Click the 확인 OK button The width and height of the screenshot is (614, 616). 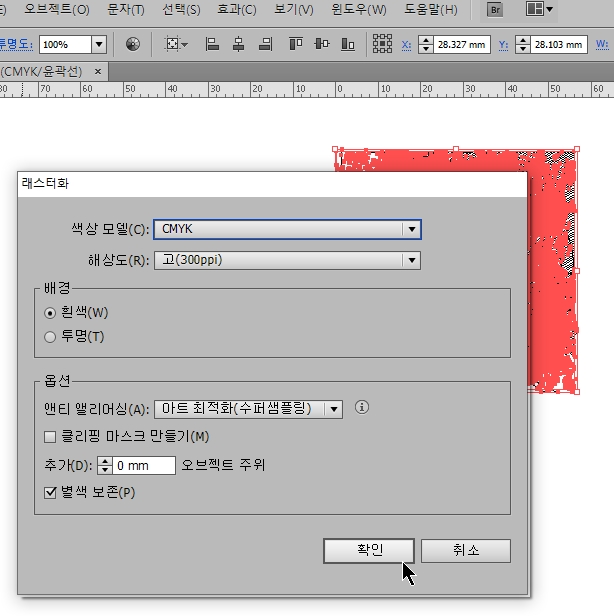[369, 550]
